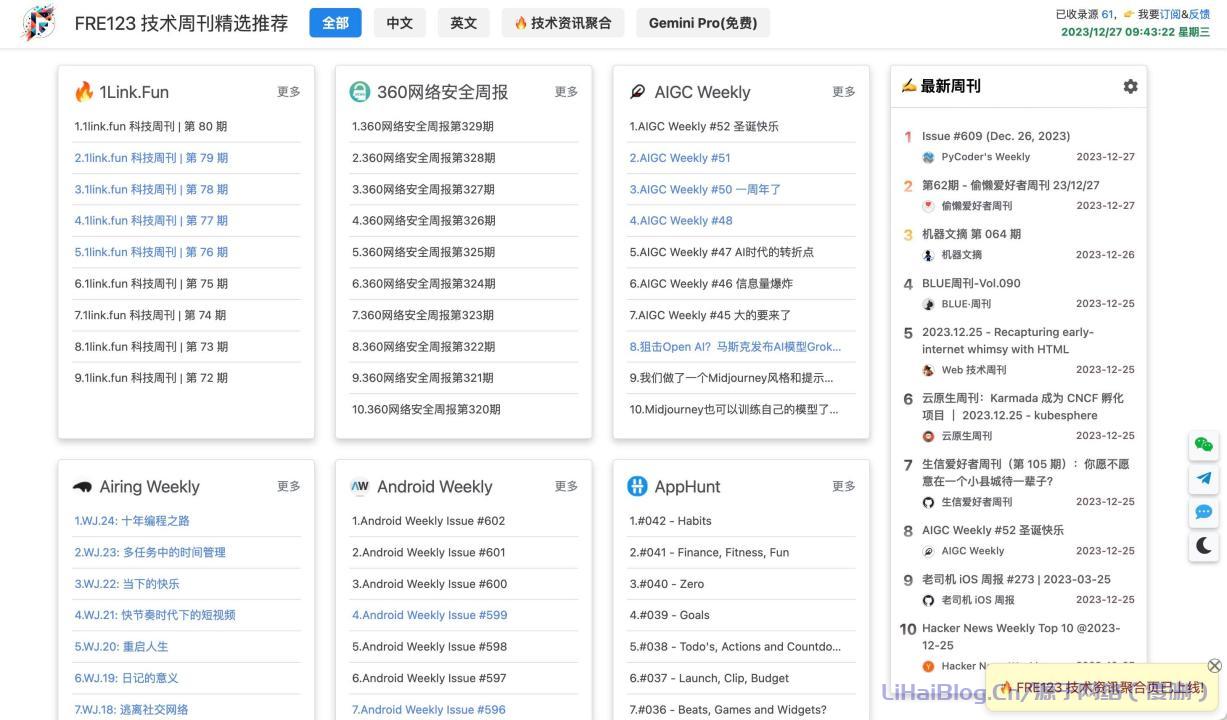Image resolution: width=1227 pixels, height=720 pixels.
Task: Open 360网络安全周报第329期
Action: tap(423, 127)
